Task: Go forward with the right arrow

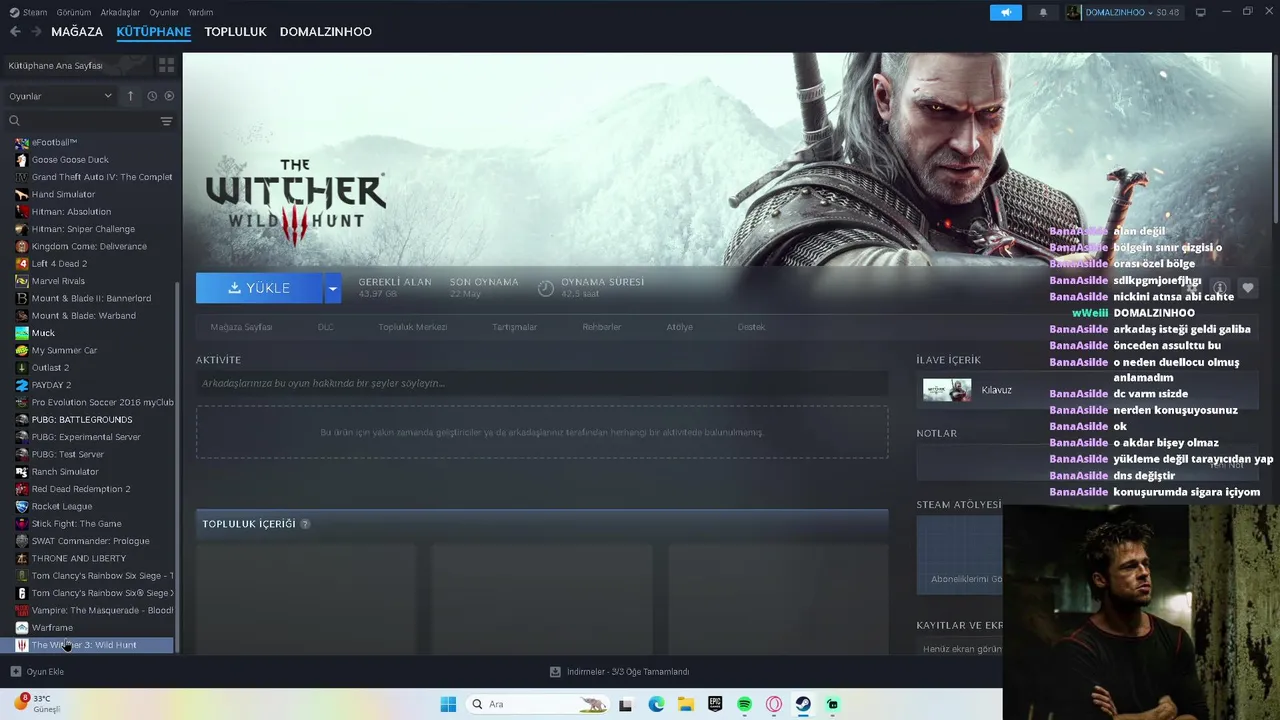Action: [x=37, y=32]
